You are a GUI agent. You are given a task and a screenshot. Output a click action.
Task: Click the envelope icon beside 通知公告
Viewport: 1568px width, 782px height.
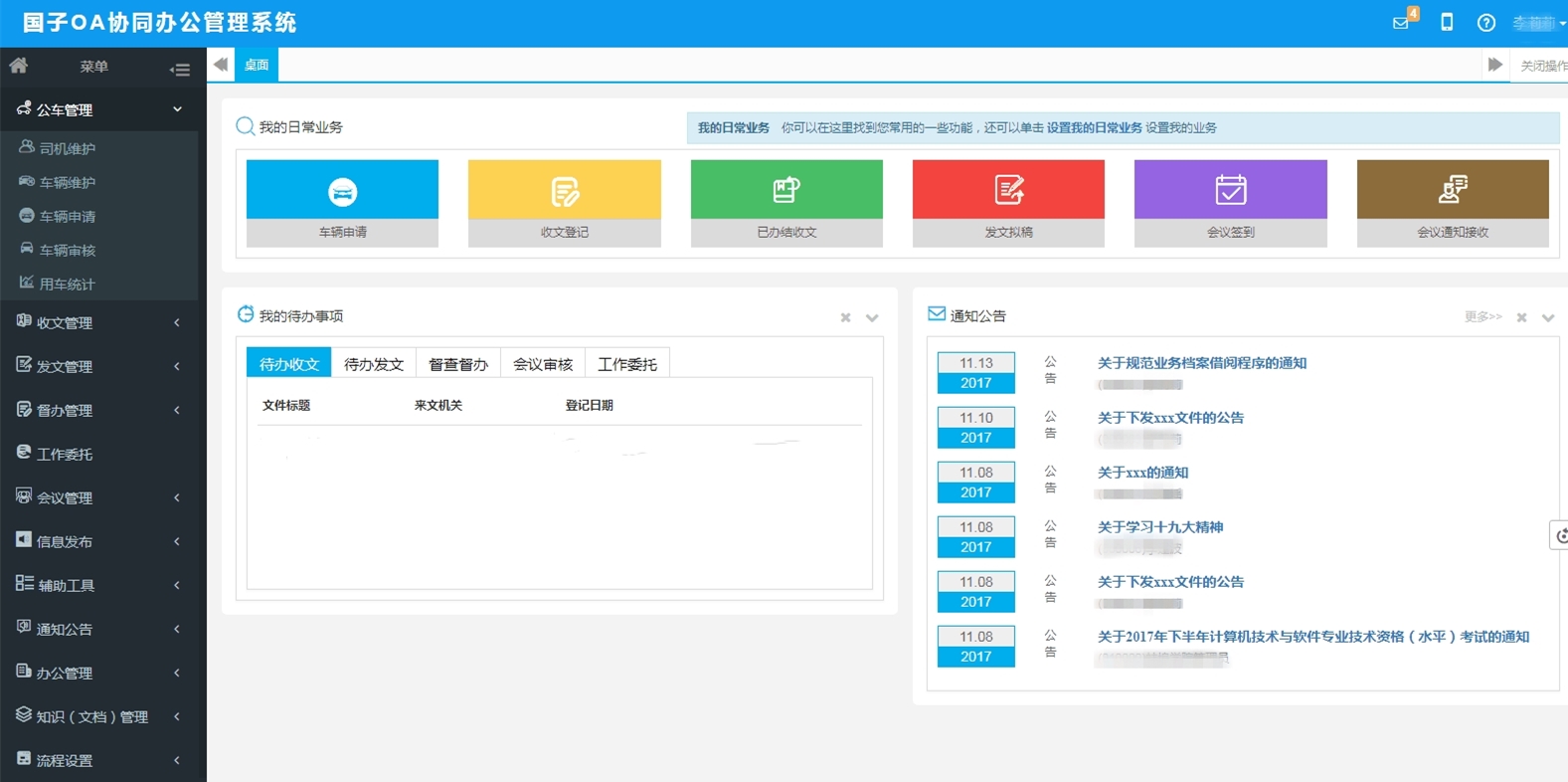pos(936,314)
